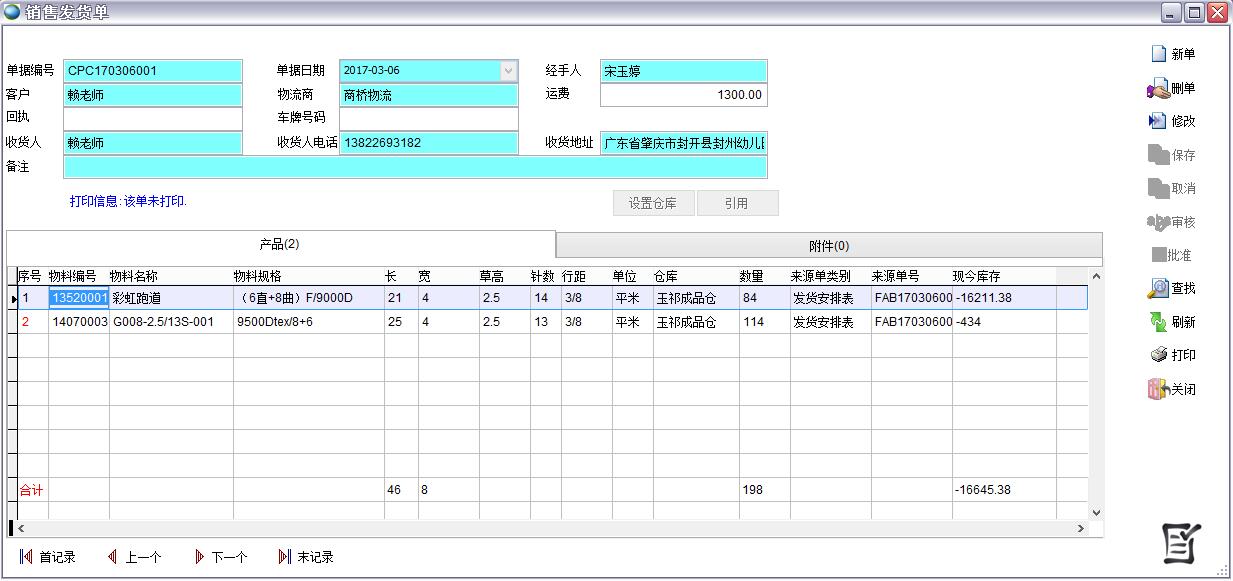
Task: Click the 运费 amount field showing 1300.00
Action: pos(683,95)
